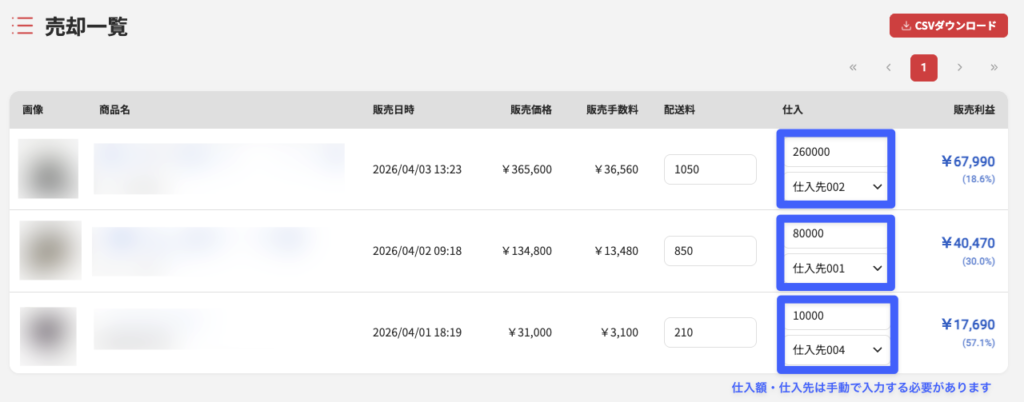
Task: Click the shipping fee field showing 210
Action: 710,333
